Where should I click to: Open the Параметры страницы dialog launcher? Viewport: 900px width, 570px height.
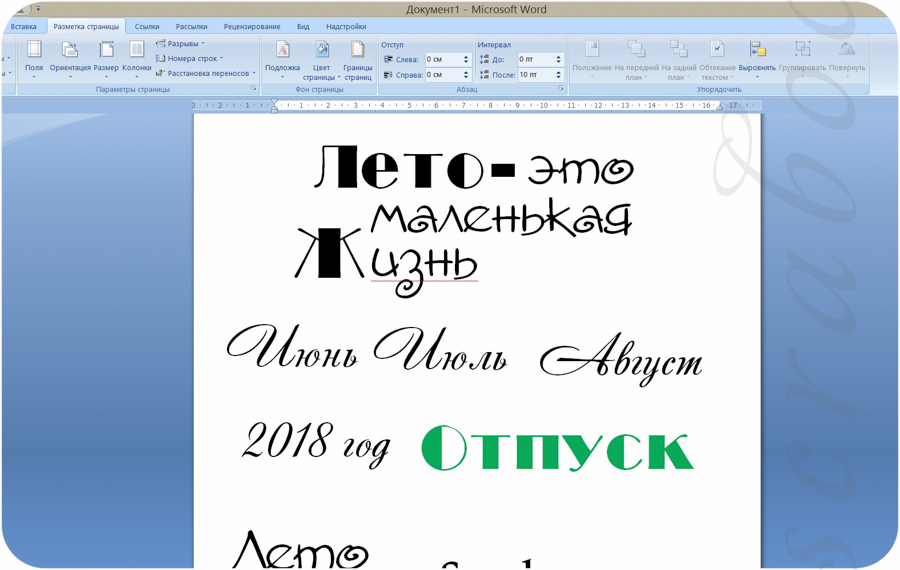[x=254, y=90]
